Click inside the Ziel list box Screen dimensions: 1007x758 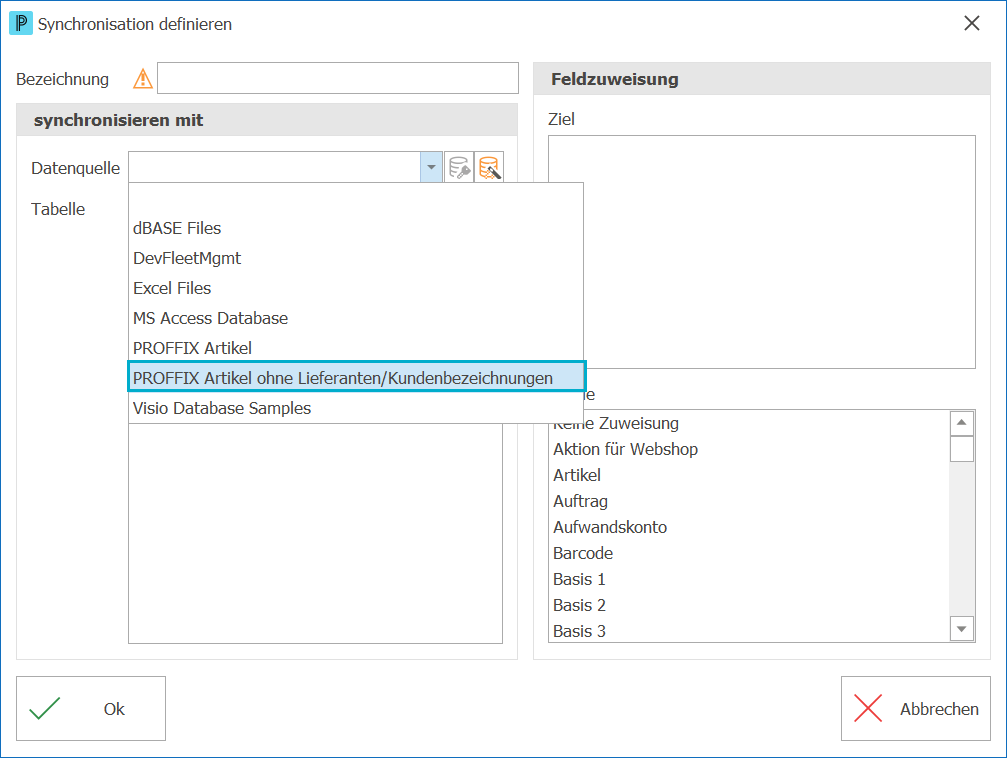[x=762, y=252]
